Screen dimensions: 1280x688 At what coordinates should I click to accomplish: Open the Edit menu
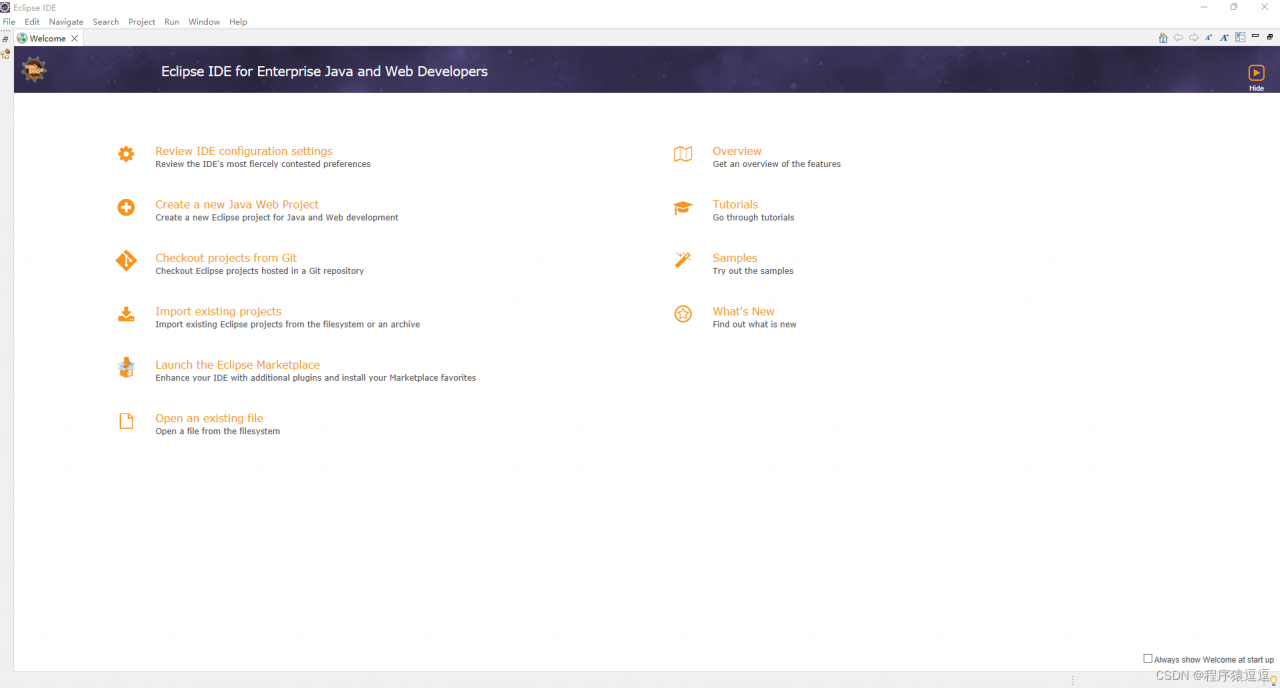32,22
